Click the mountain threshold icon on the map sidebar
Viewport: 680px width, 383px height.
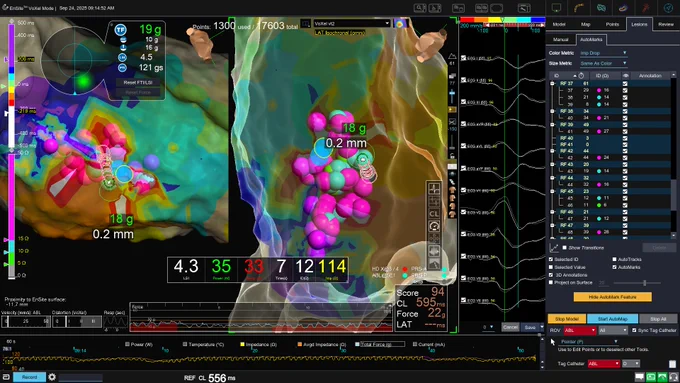tap(452, 56)
